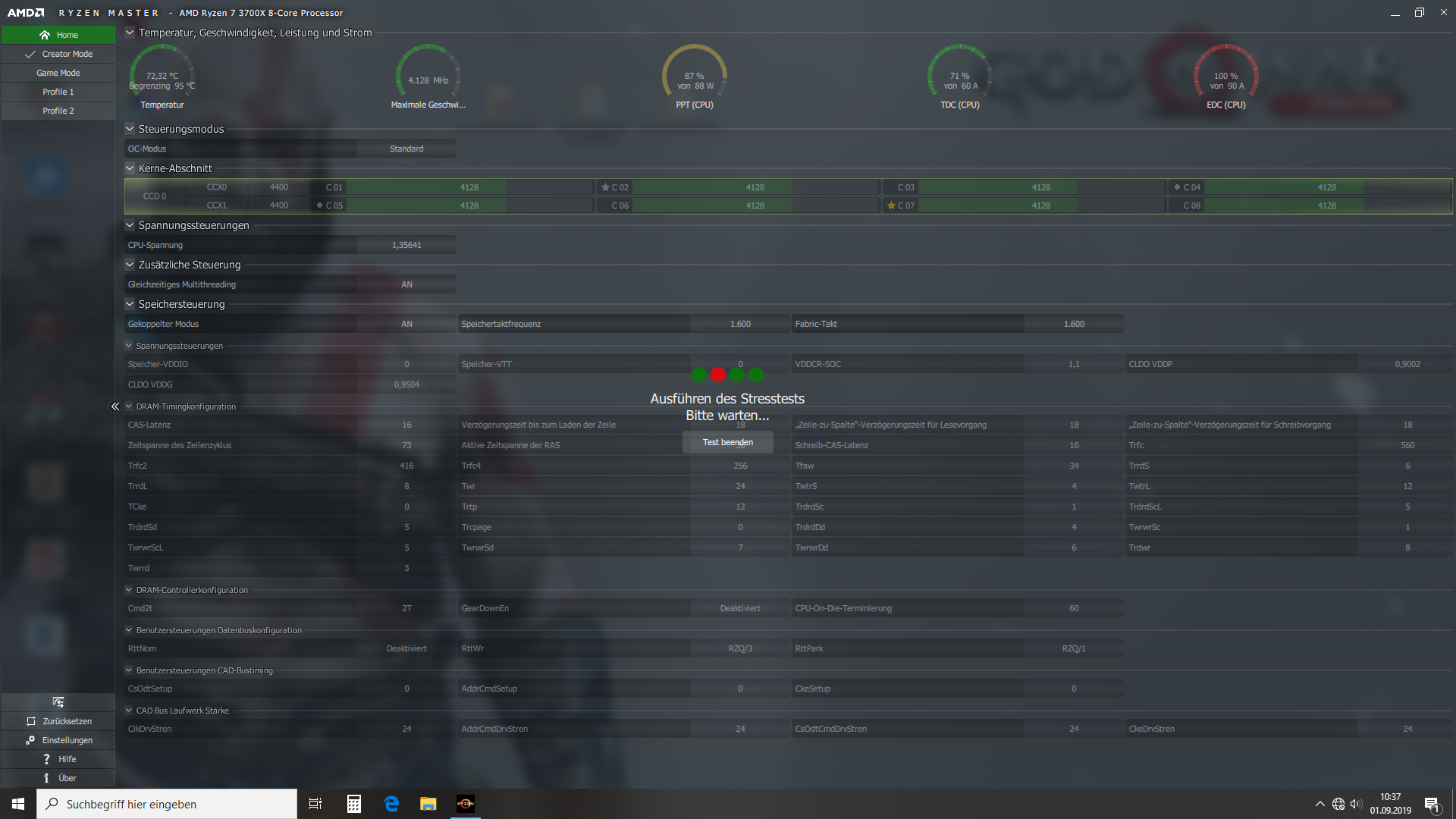Click the star icon on core C 02
The height and width of the screenshot is (819, 1456).
(x=605, y=187)
